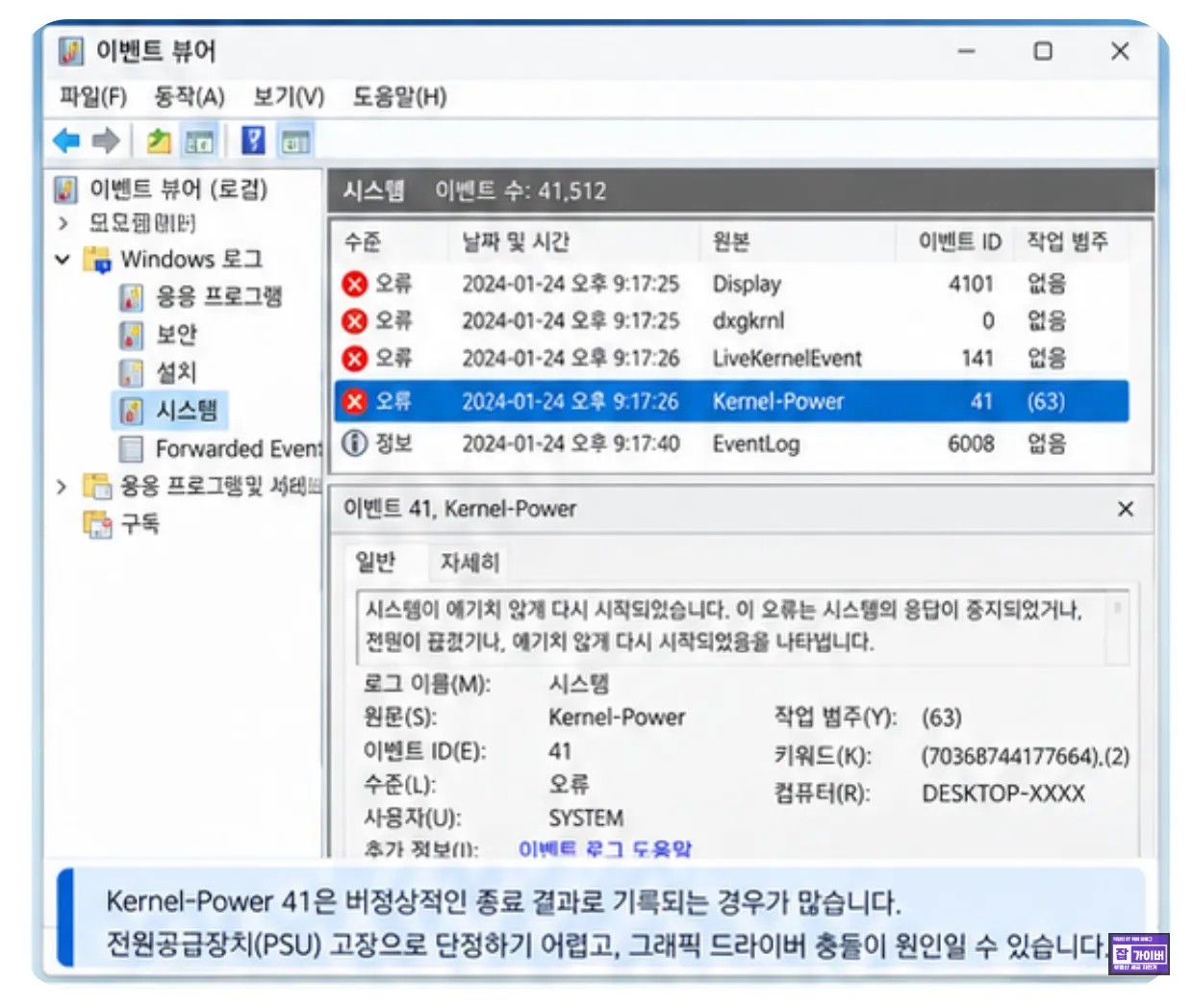Click the Forward arrow toolbar icon
This screenshot has height=1008, width=1193.
point(105,141)
